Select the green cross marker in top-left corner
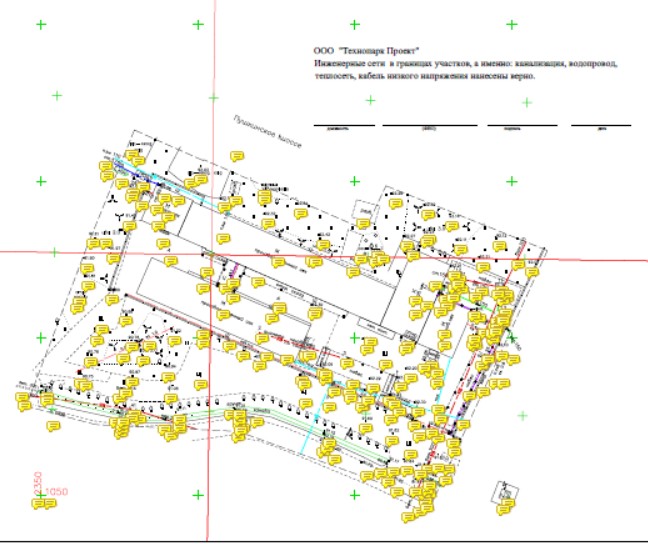The image size is (648, 544). (41, 24)
